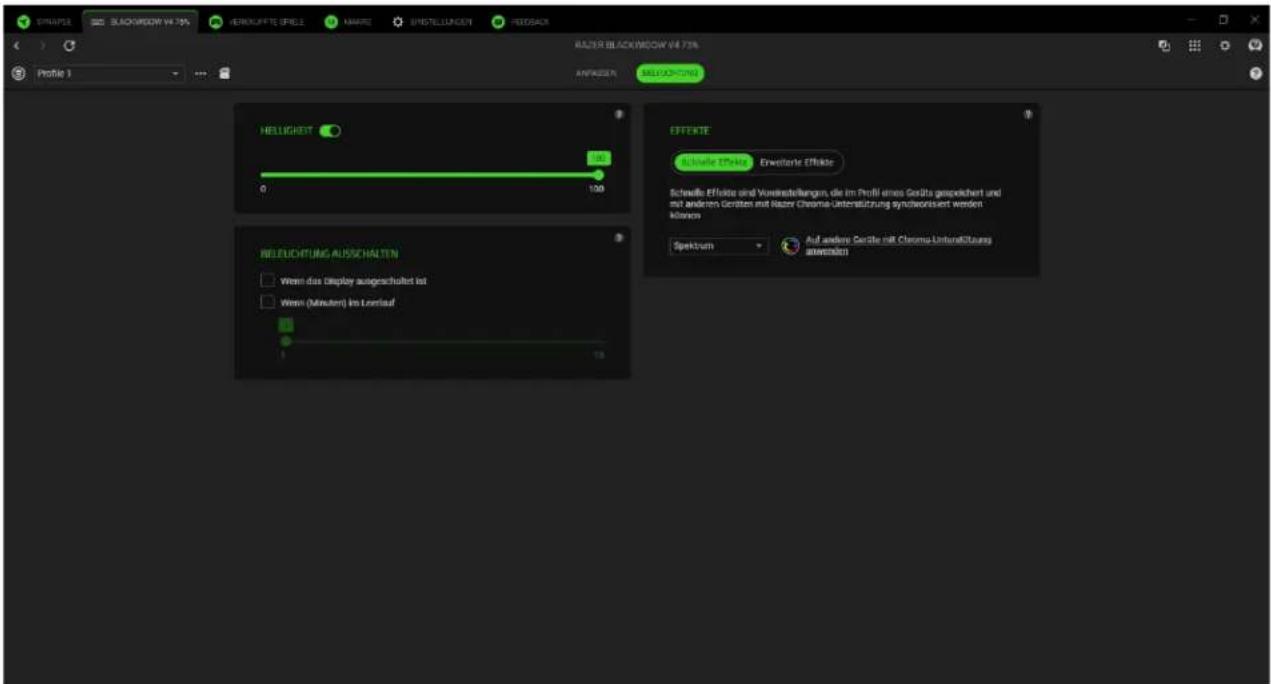Screen dimensions: 1271x684
Task: Go back with the left arrow
Action: [17, 47]
